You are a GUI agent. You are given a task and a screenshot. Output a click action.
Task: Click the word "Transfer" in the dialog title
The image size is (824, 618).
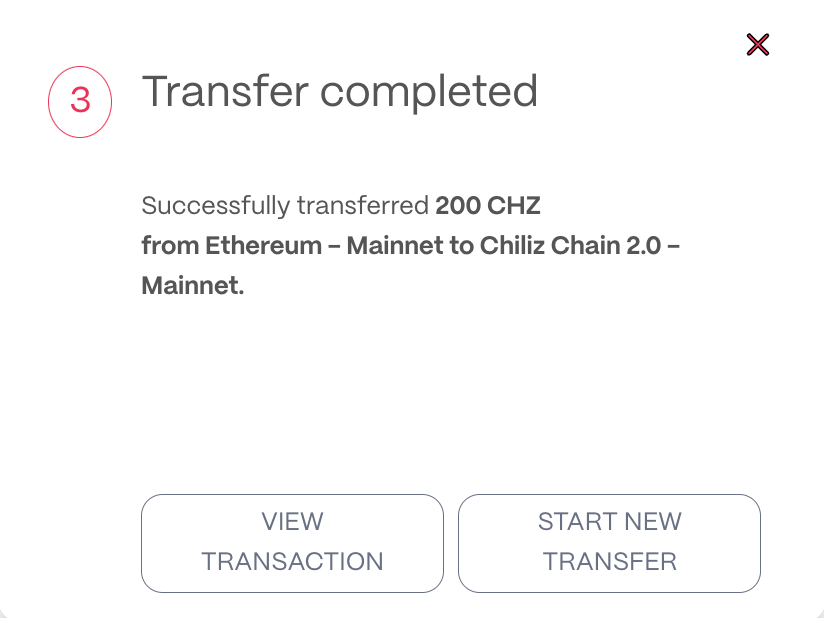click(x=225, y=92)
